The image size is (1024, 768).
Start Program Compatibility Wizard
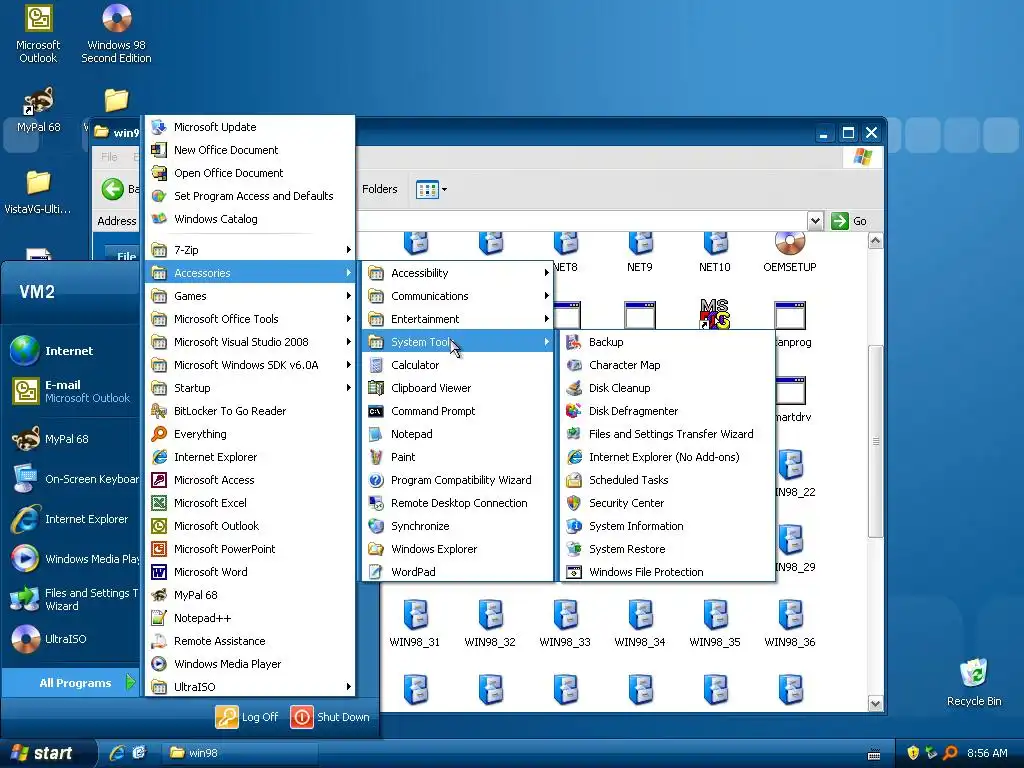(458, 480)
